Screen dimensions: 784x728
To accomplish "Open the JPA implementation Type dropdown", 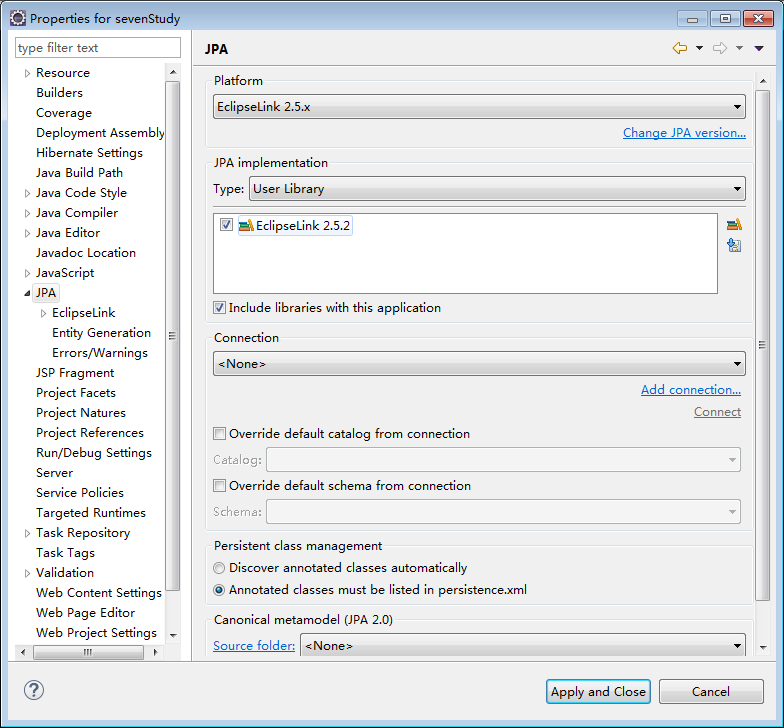I will [497, 188].
